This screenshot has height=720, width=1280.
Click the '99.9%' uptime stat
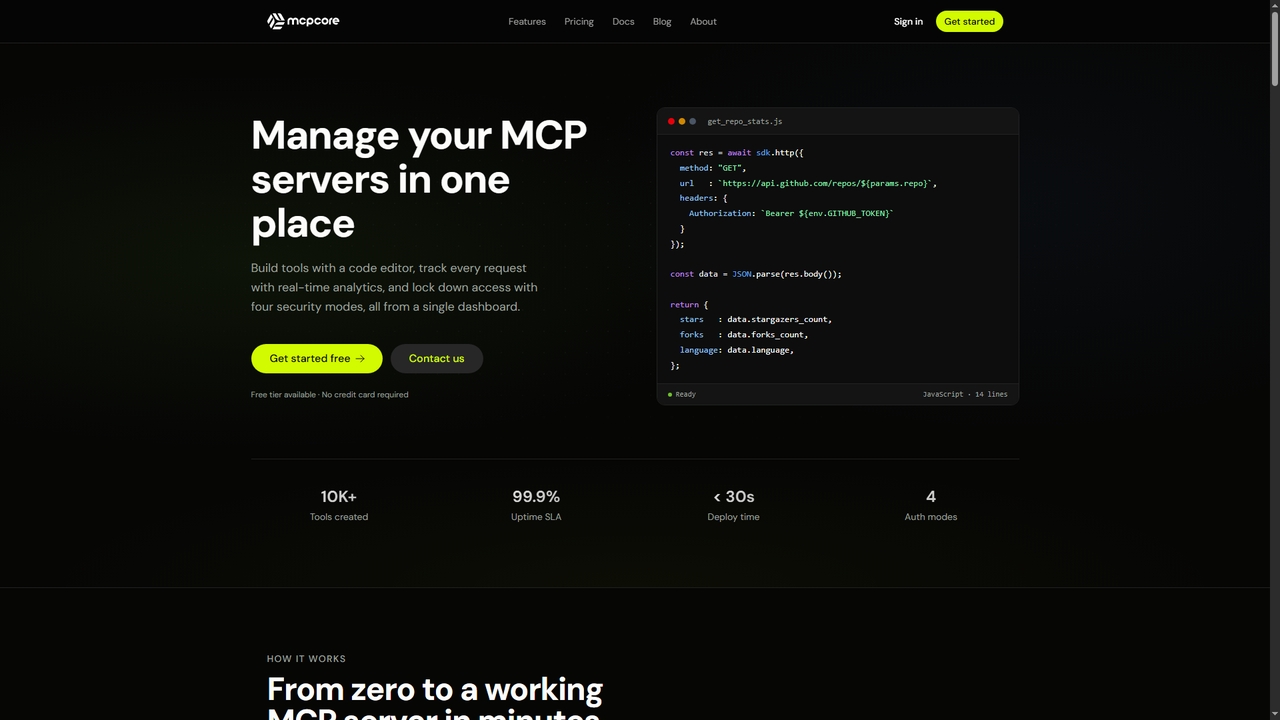point(536,496)
